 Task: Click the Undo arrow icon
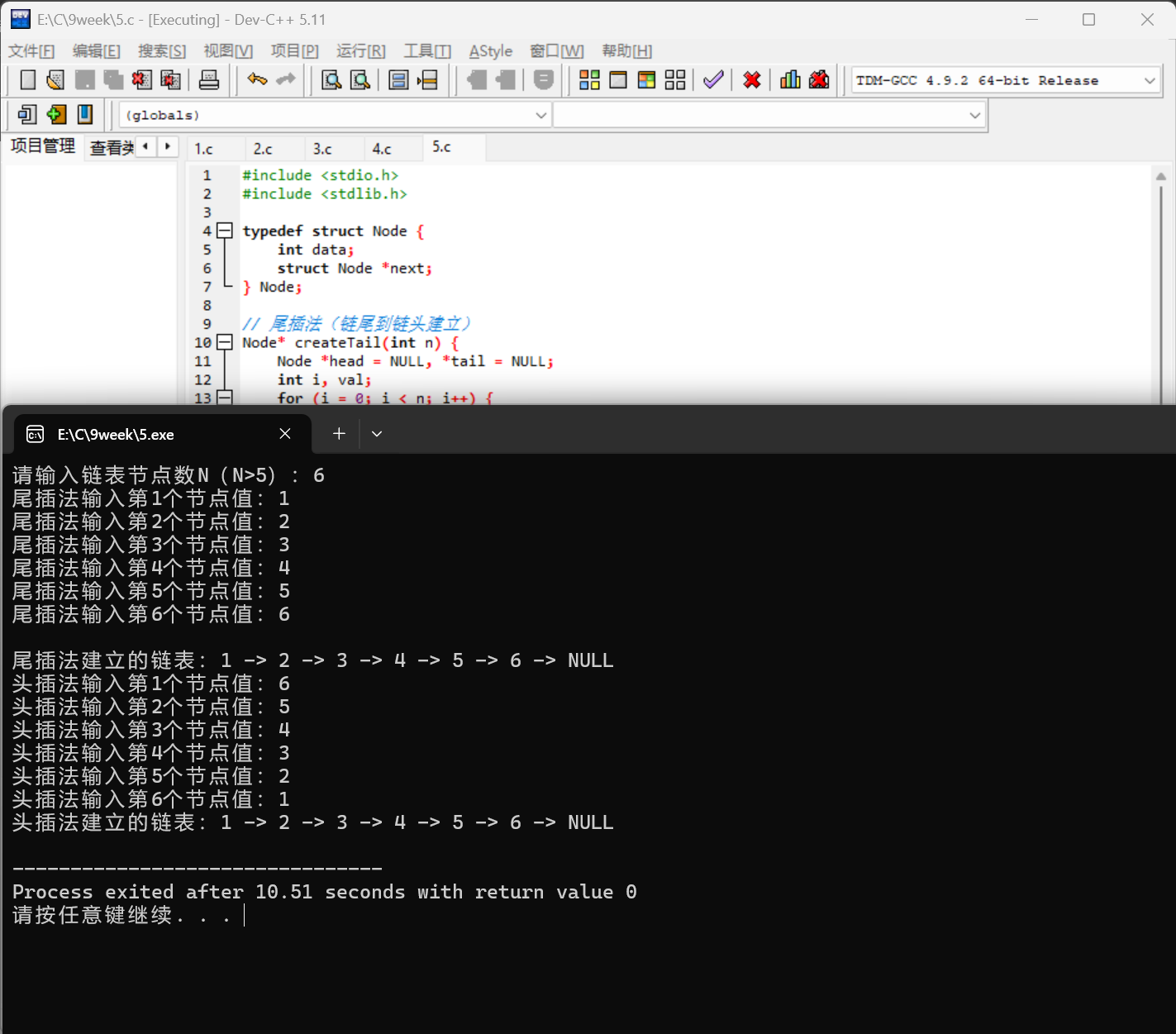257,80
